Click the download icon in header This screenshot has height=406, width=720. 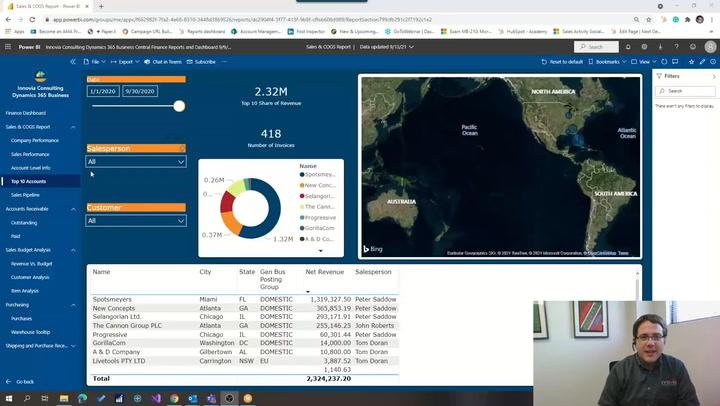click(660, 47)
